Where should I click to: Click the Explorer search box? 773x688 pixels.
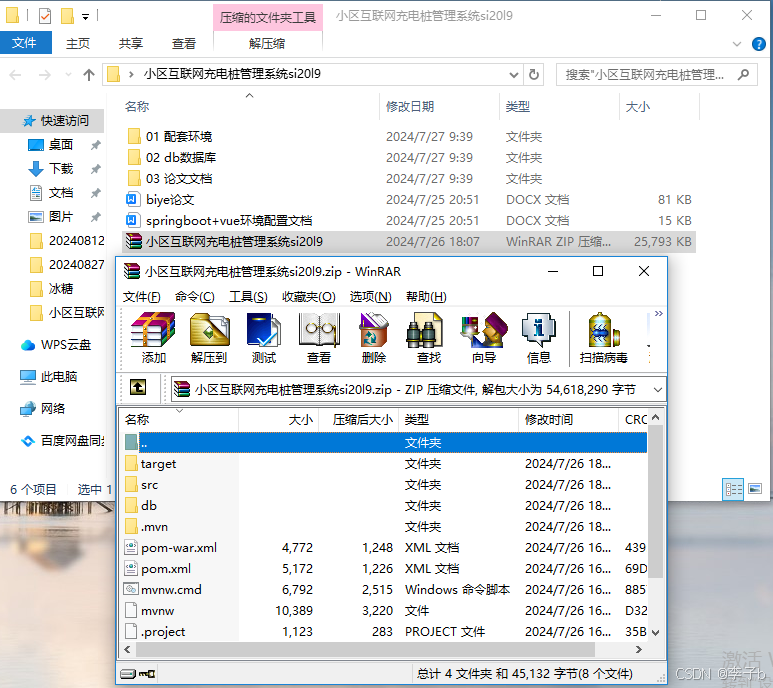coord(656,75)
